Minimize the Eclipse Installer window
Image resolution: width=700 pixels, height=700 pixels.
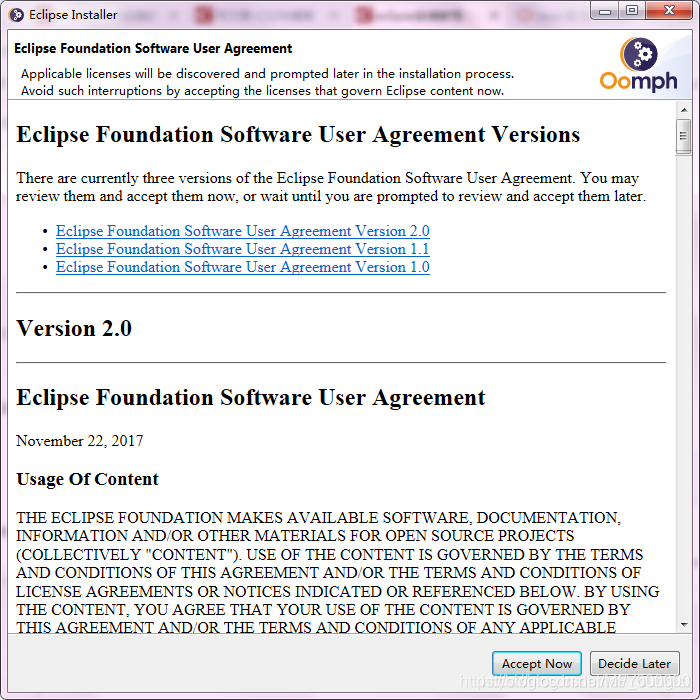click(x=604, y=11)
